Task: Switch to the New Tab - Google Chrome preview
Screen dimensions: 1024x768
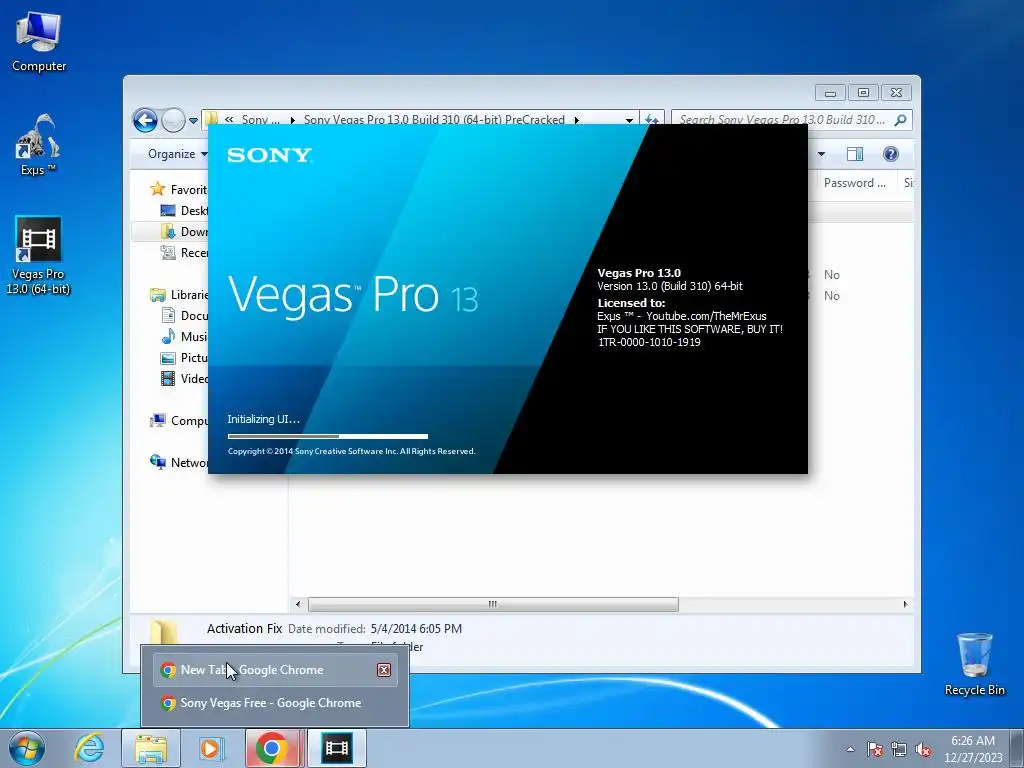Action: 275,670
